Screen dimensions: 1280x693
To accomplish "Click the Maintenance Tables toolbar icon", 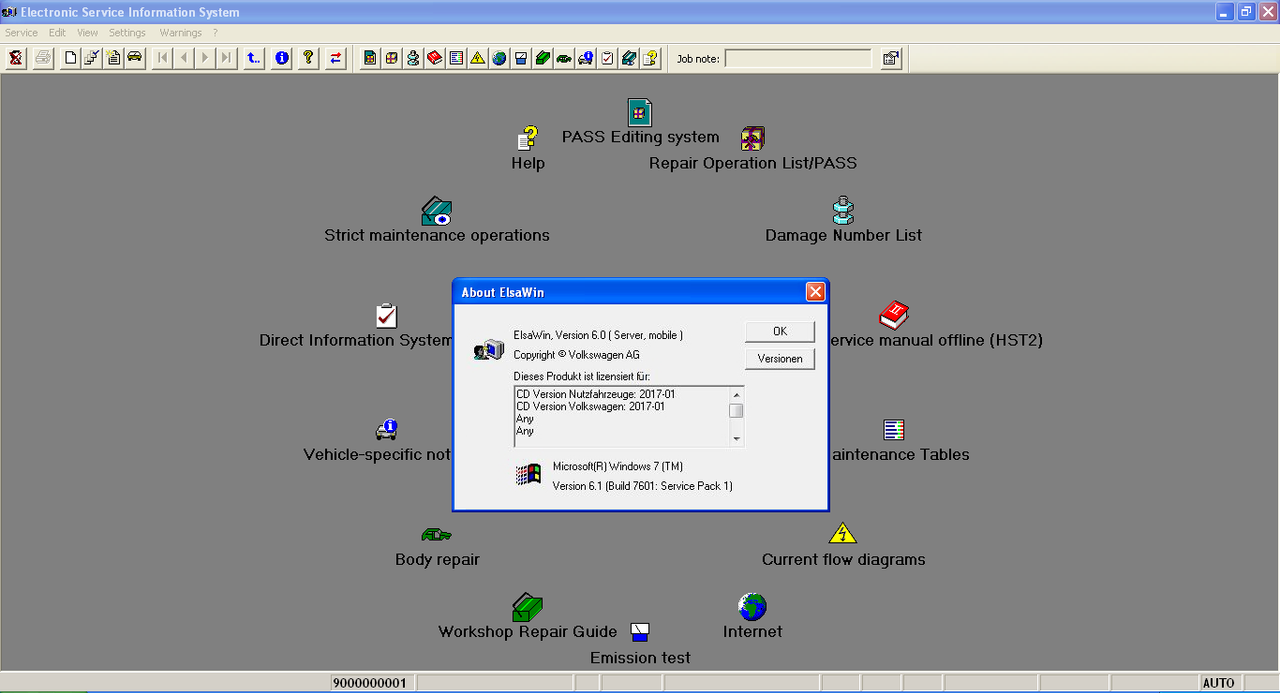I will tap(456, 58).
